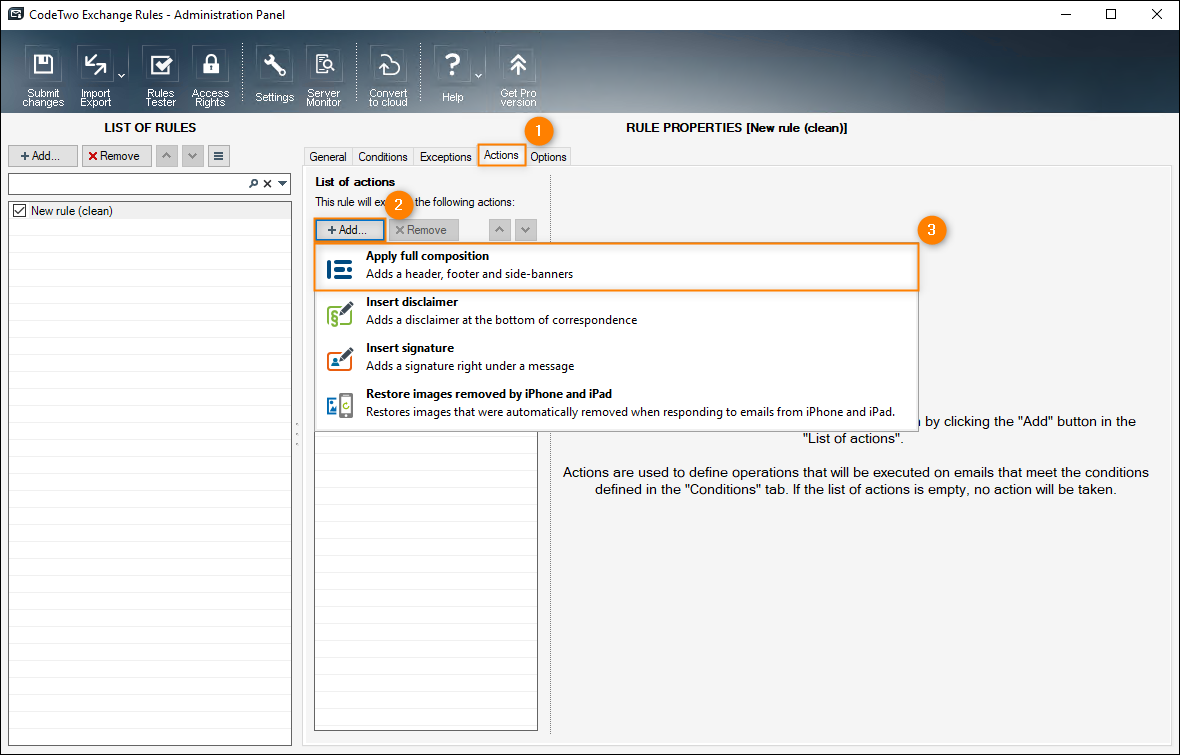Open the Server Monitor

point(324,77)
